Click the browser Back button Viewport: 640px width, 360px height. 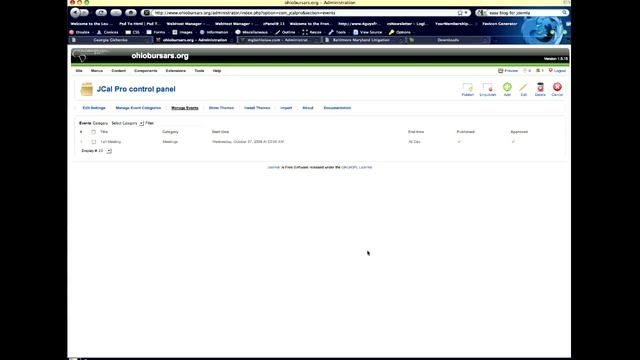pyautogui.click(x=75, y=13)
